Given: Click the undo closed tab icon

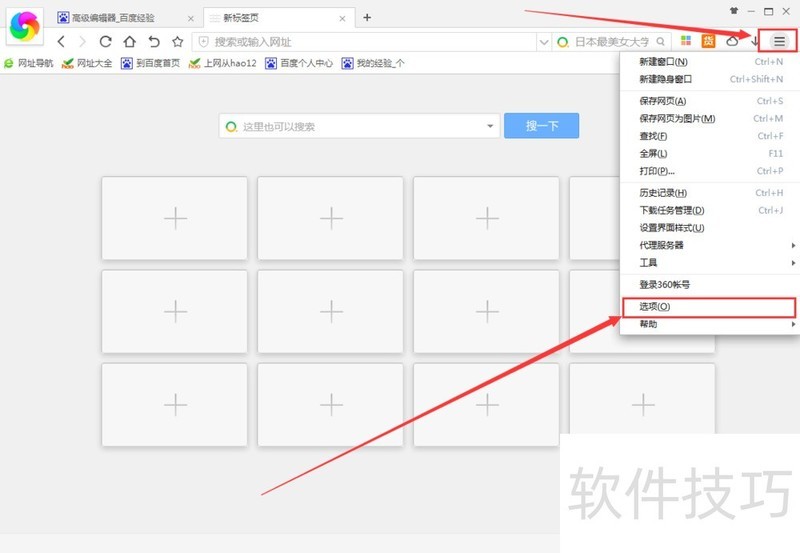Looking at the screenshot, I should point(153,42).
